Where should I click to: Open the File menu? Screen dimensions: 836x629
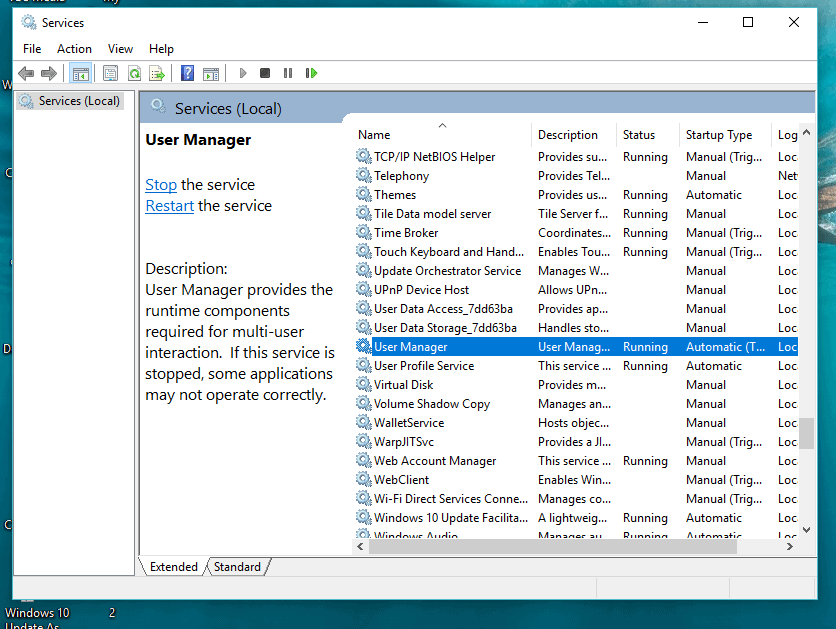pos(32,49)
